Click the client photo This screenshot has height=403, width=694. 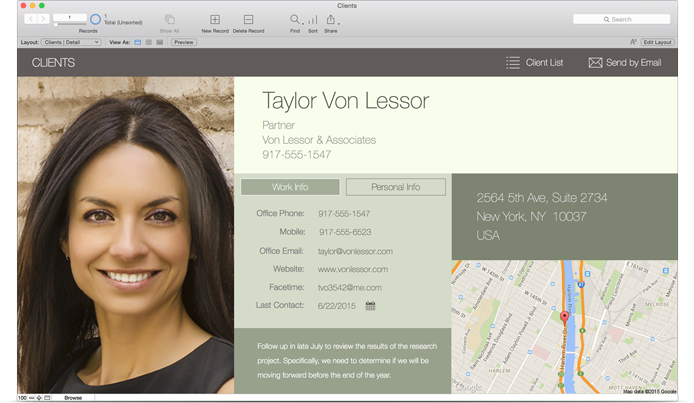click(126, 235)
